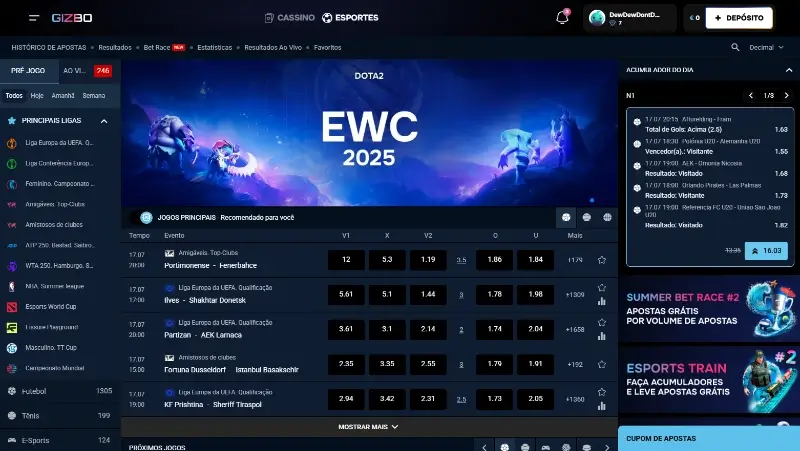Bet on draw odds 3.1 Partizan match

pos(387,329)
